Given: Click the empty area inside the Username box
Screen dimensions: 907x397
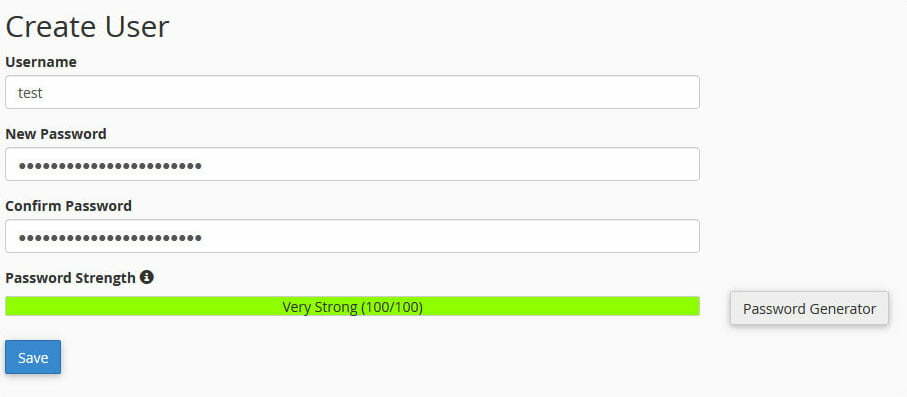Looking at the screenshot, I should tap(370, 92).
